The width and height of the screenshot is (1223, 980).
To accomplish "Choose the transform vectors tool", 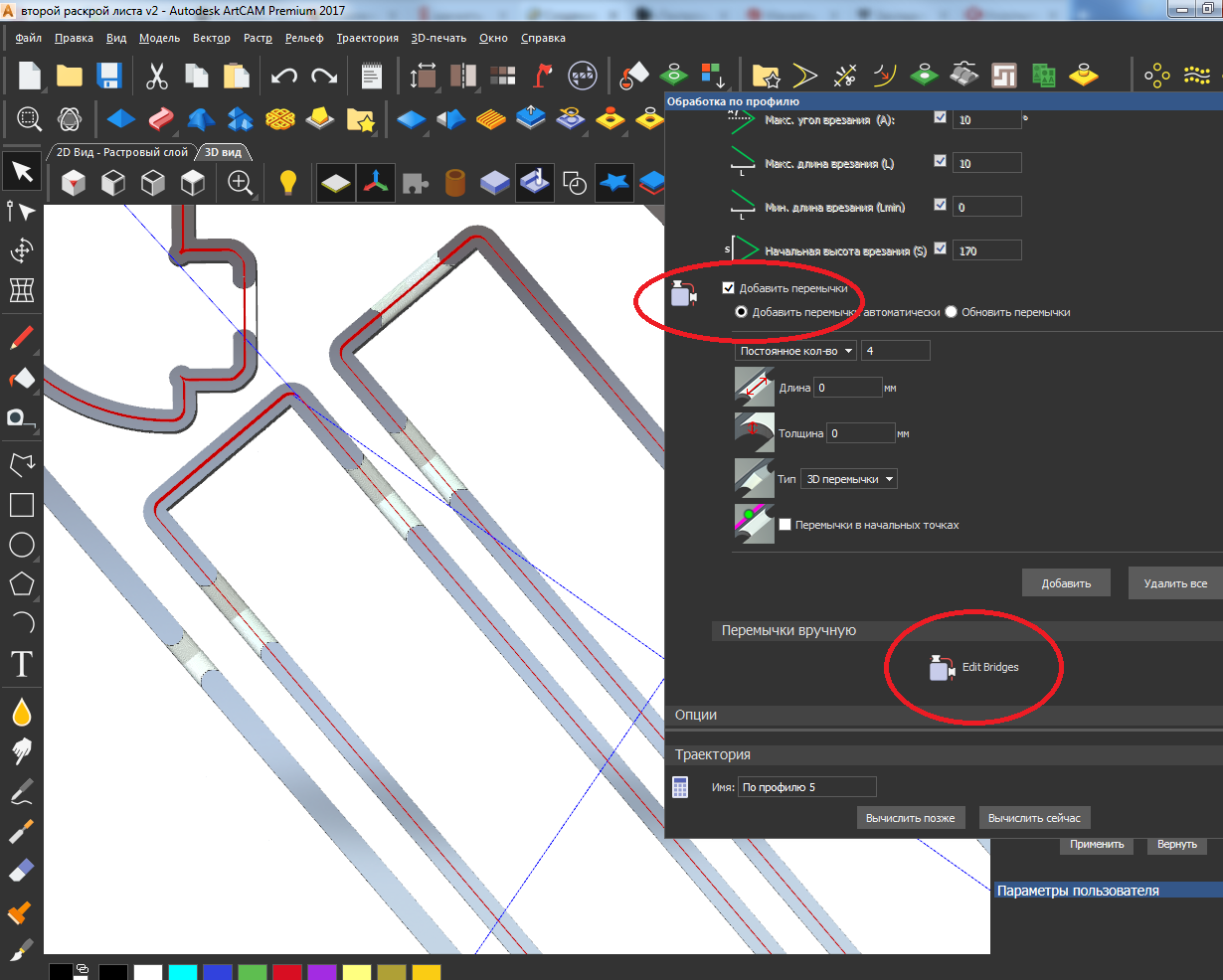I will pos(22,250).
